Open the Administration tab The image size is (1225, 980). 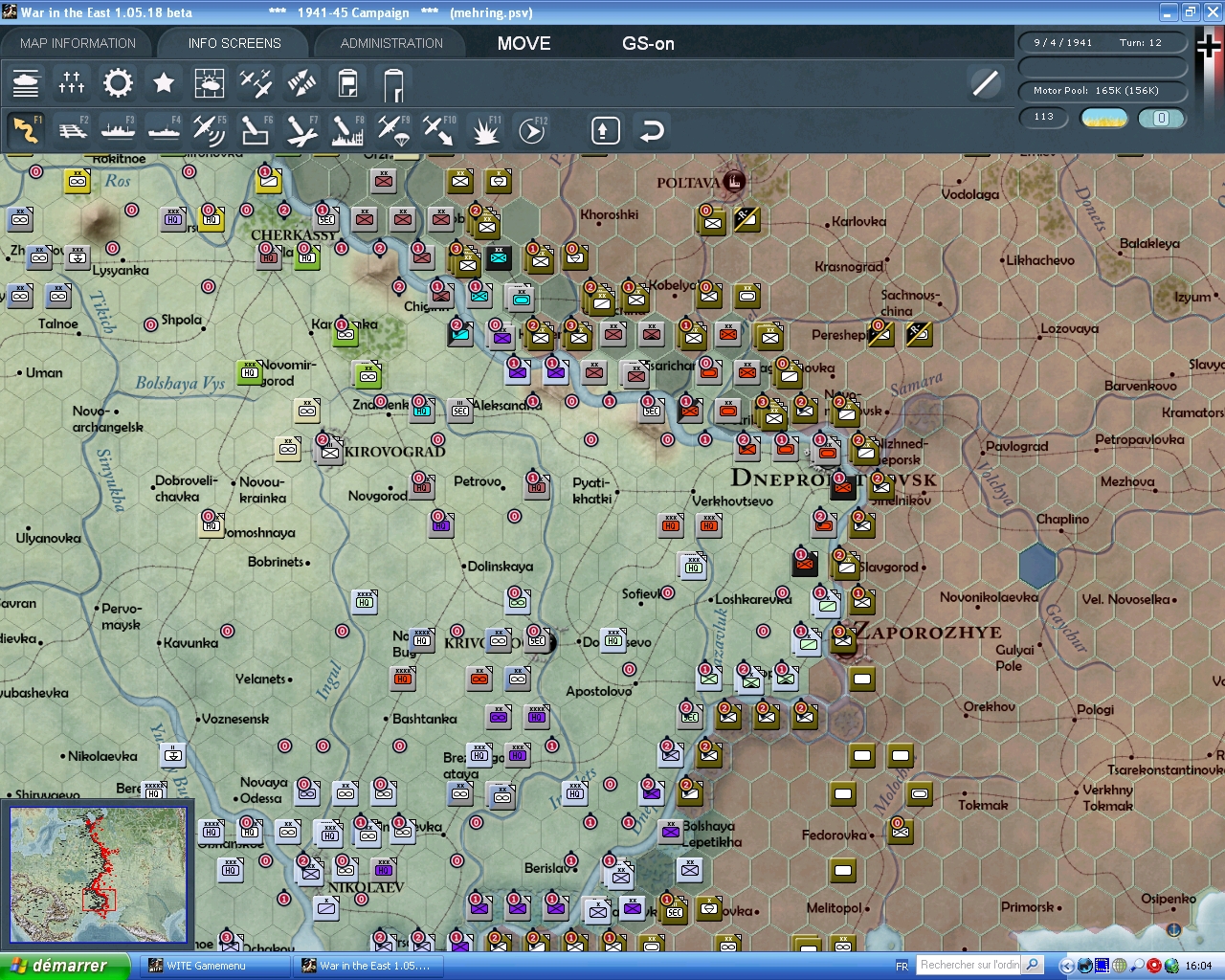pos(391,43)
